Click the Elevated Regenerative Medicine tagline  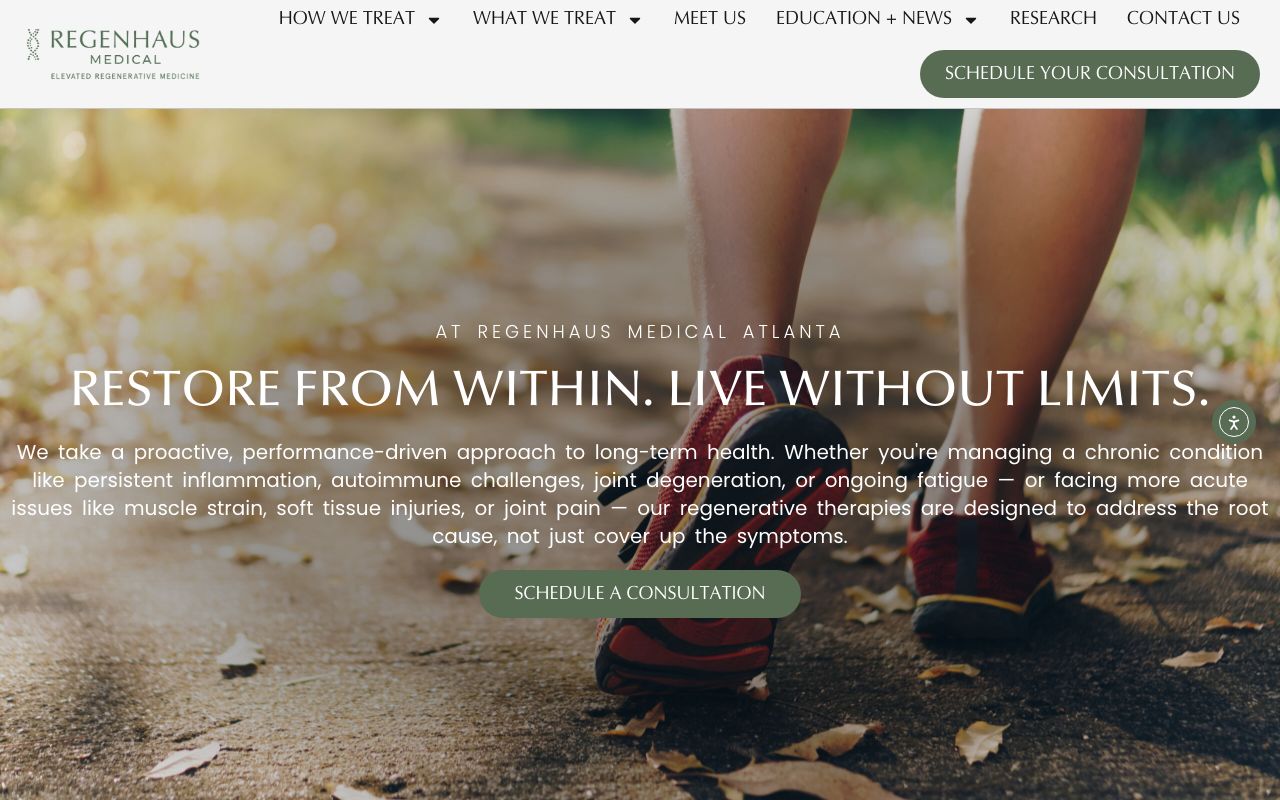(125, 76)
